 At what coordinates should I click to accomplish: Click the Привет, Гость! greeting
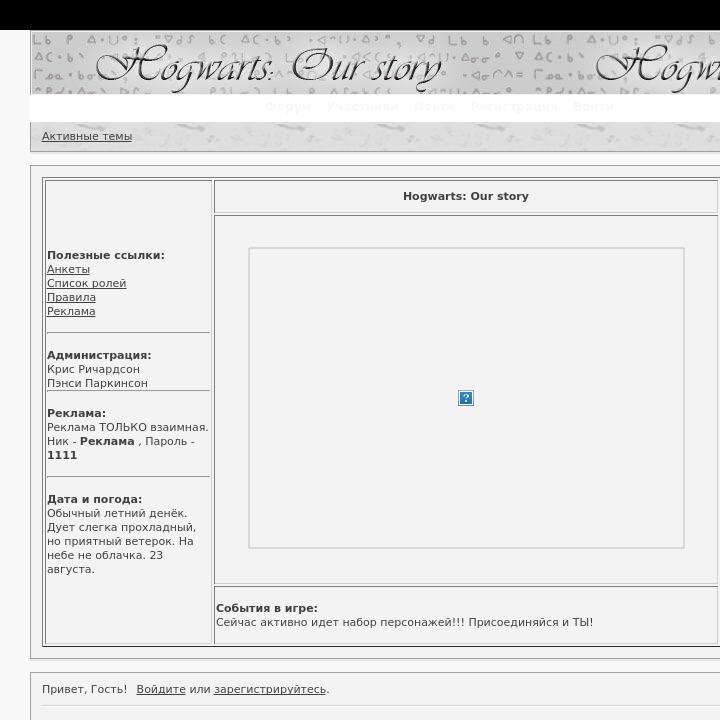[84, 689]
